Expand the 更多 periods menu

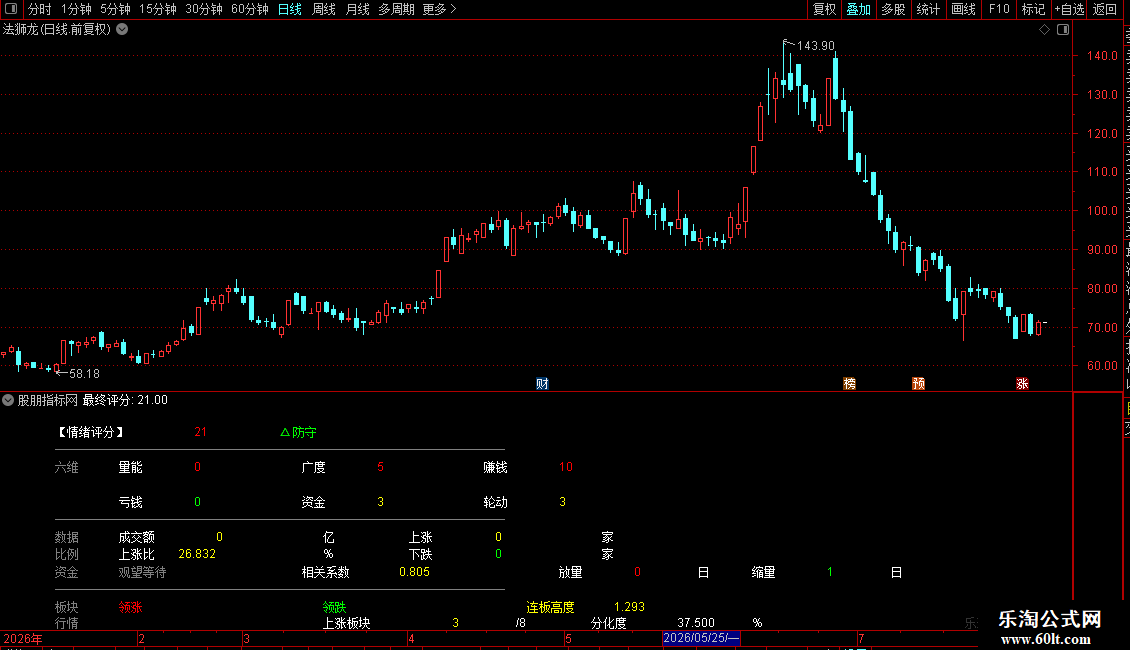click(439, 9)
